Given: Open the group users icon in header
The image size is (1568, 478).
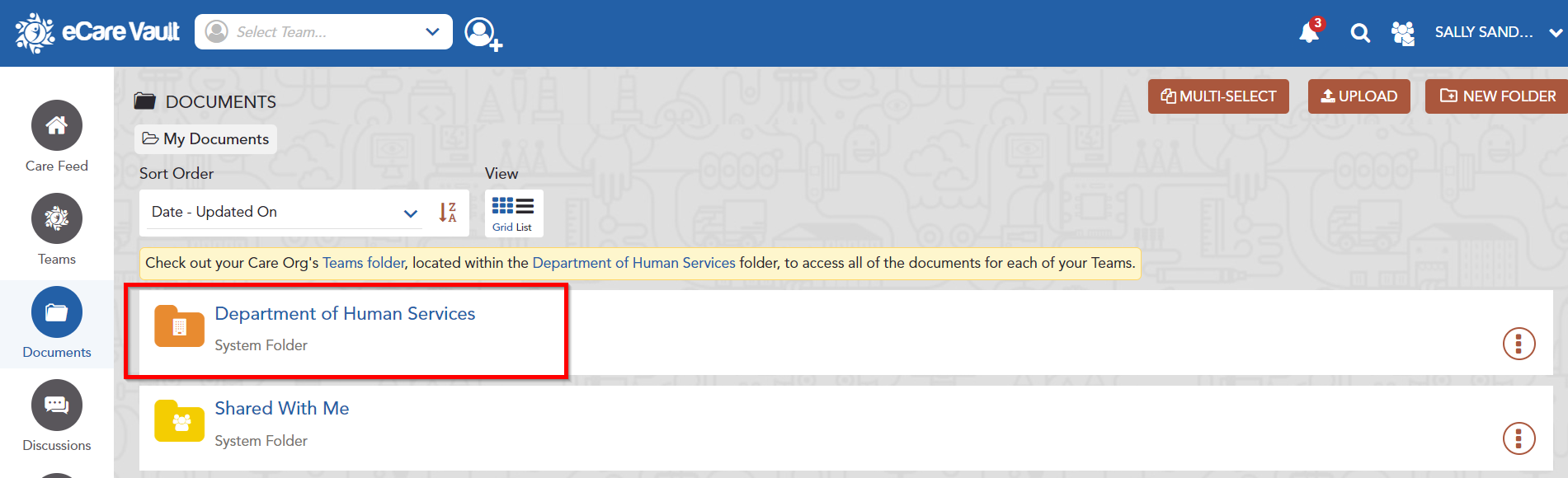Looking at the screenshot, I should pos(1402,33).
